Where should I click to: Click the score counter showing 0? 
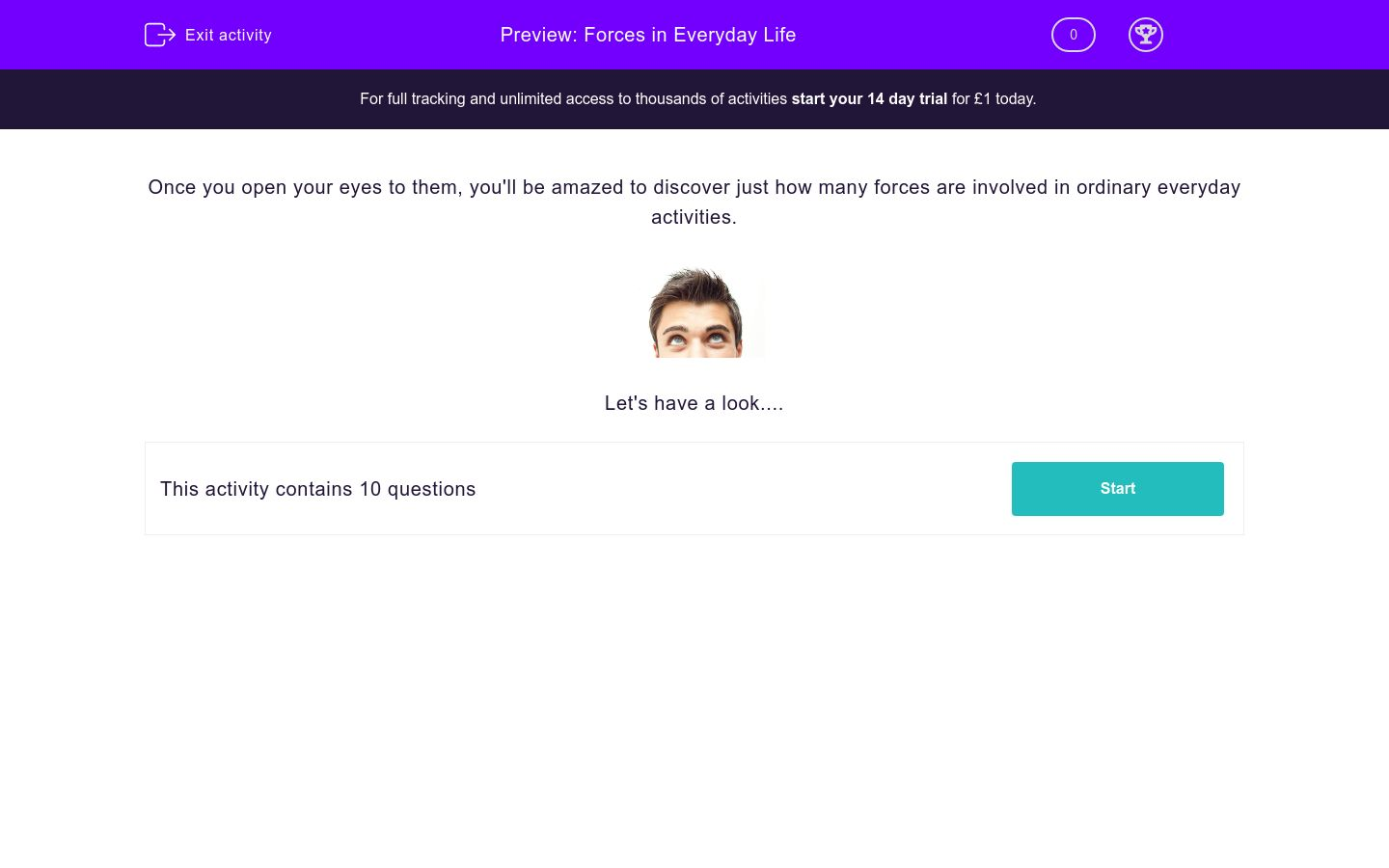1073,35
